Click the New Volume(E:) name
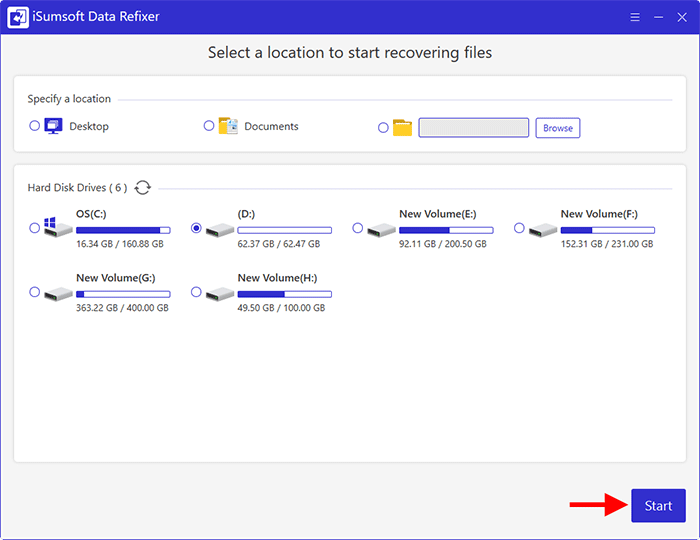 click(x=438, y=214)
